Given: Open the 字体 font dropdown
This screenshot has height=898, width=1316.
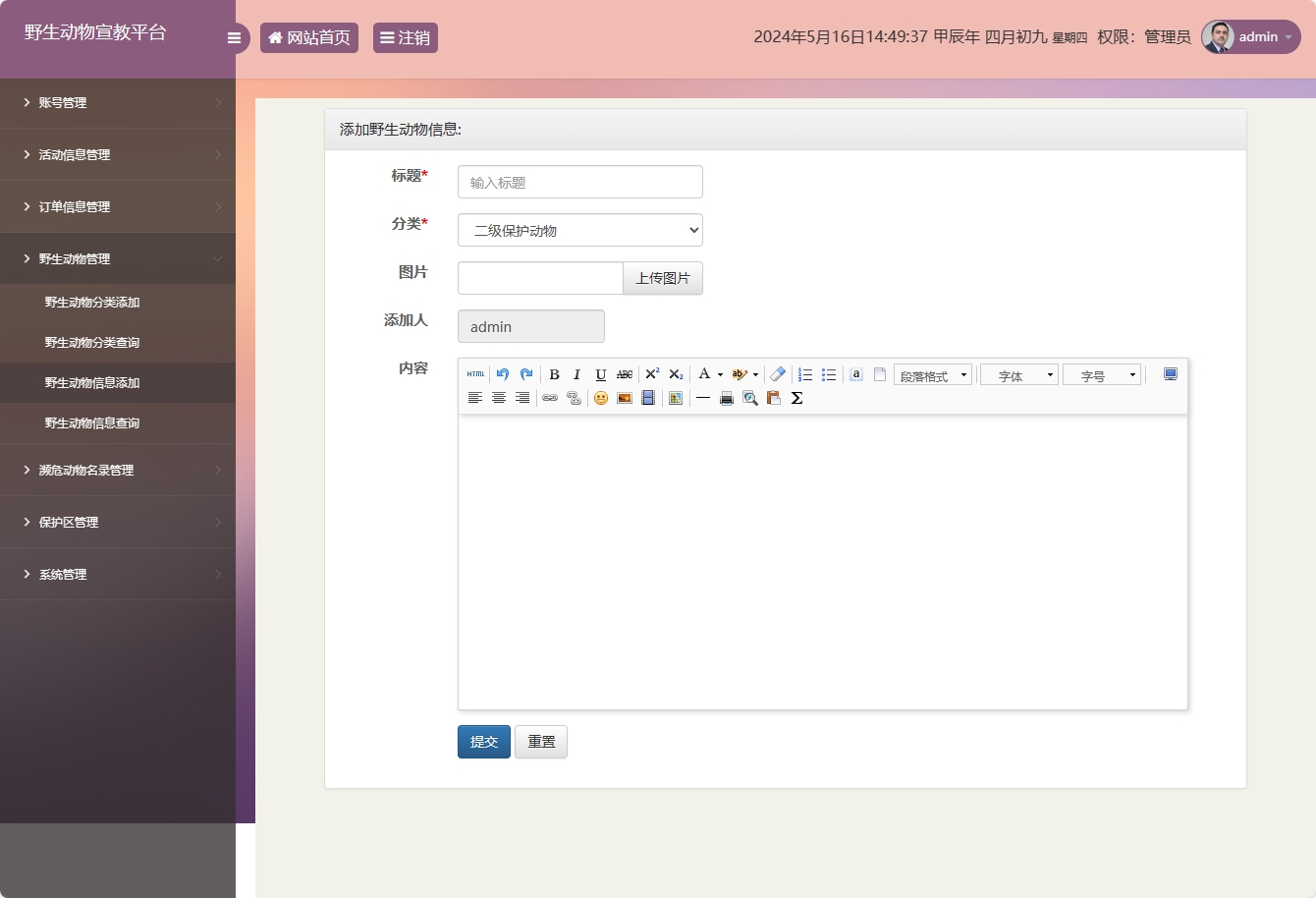Looking at the screenshot, I should [1019, 375].
